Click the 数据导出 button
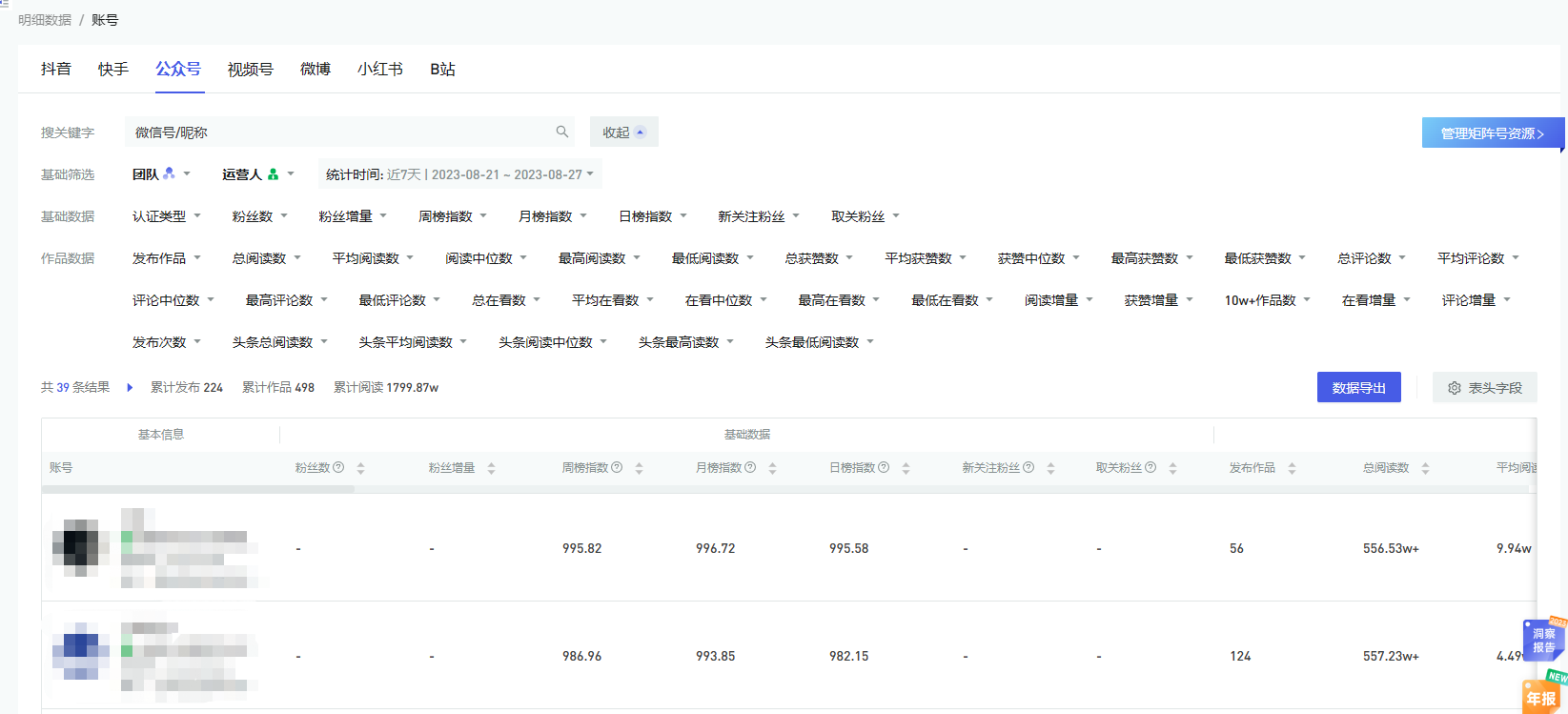This screenshot has height=714, width=1568. click(1359, 387)
